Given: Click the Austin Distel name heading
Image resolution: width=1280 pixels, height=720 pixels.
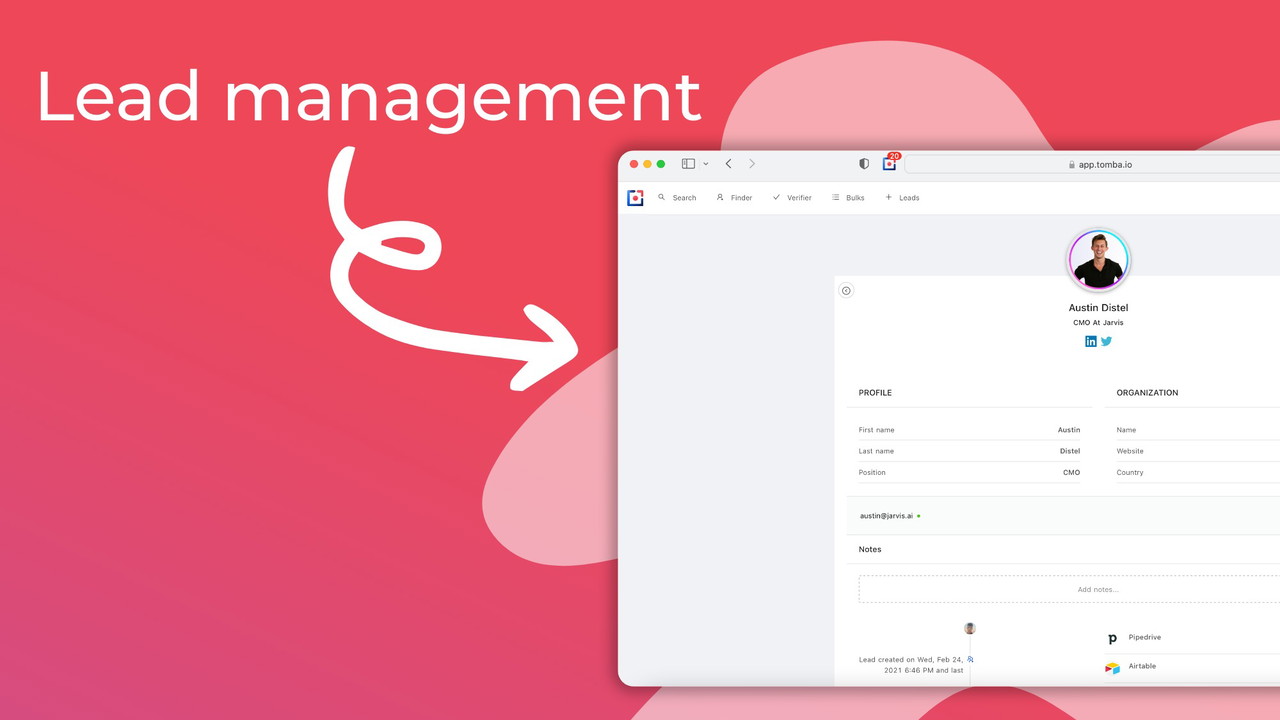Looking at the screenshot, I should 1098,308.
